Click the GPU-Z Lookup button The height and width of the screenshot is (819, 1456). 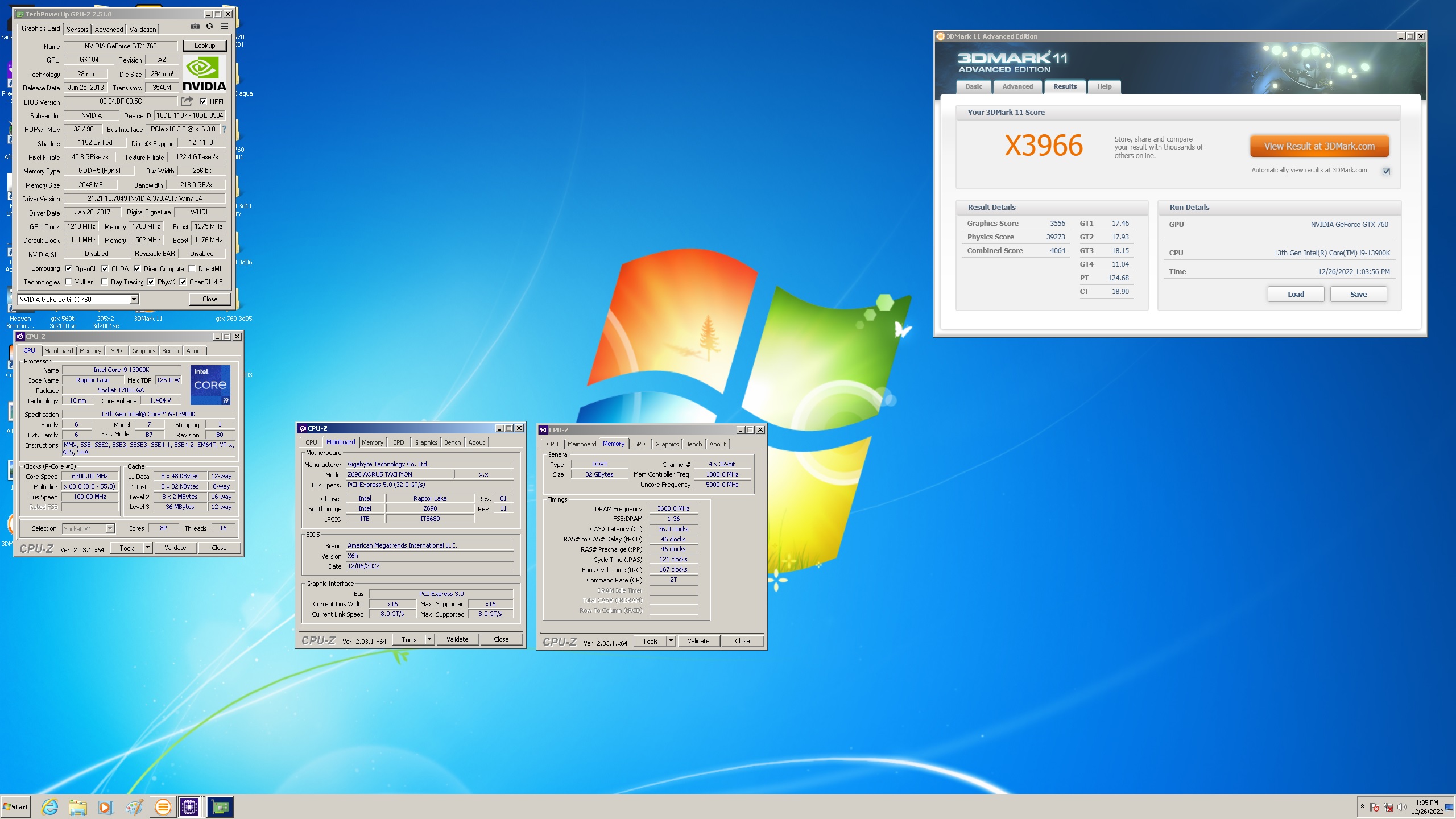click(x=205, y=45)
